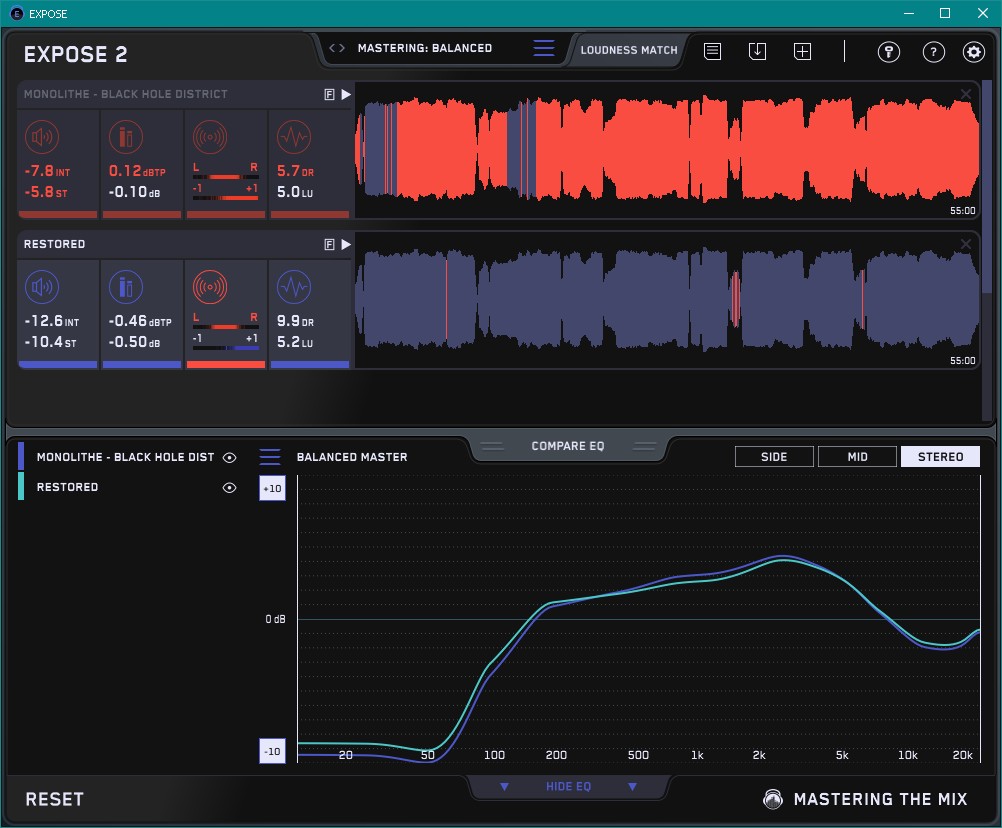Collapse the EQ panel with Hide EQ

(x=568, y=787)
